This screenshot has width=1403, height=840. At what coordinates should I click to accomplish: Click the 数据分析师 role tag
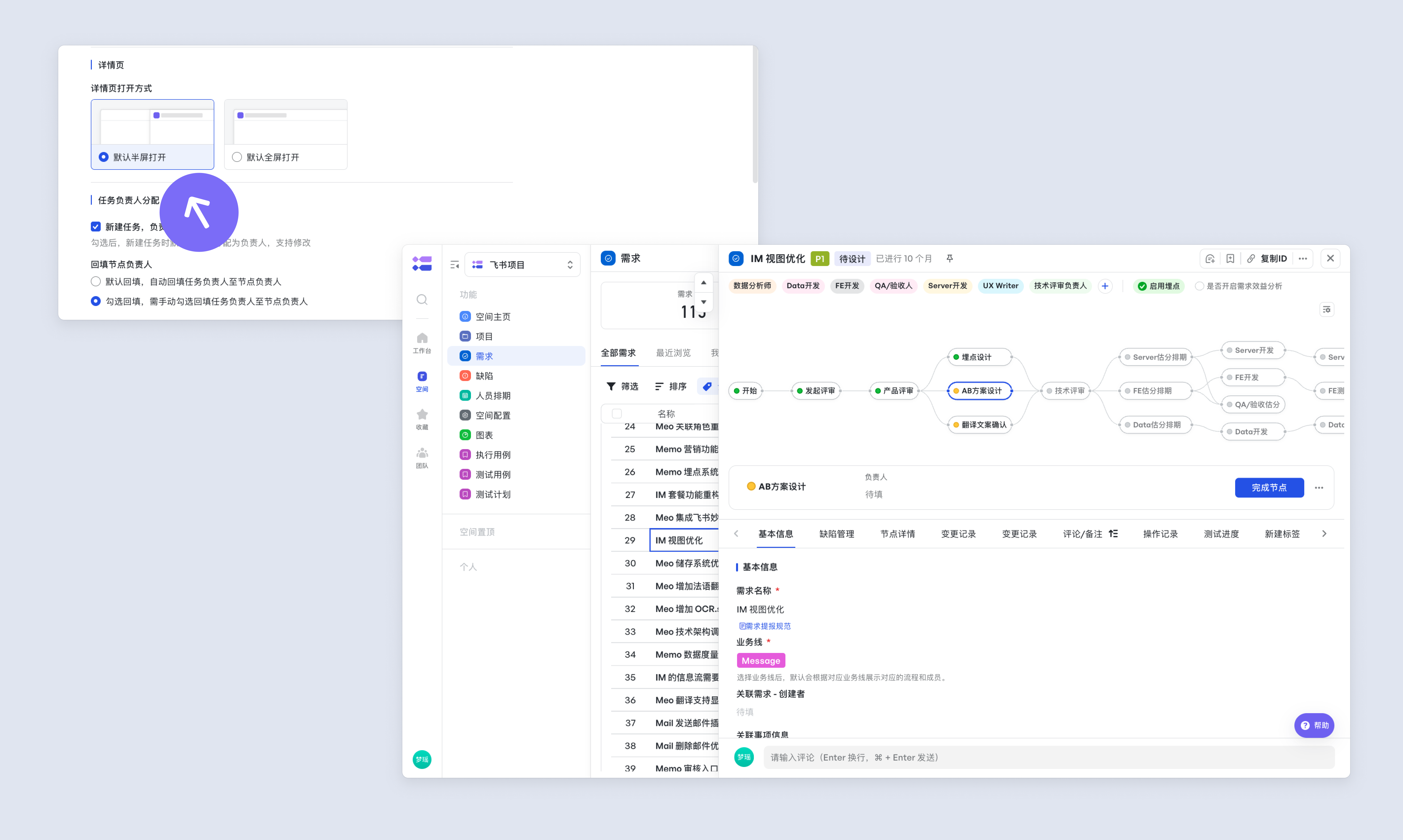pos(752,286)
